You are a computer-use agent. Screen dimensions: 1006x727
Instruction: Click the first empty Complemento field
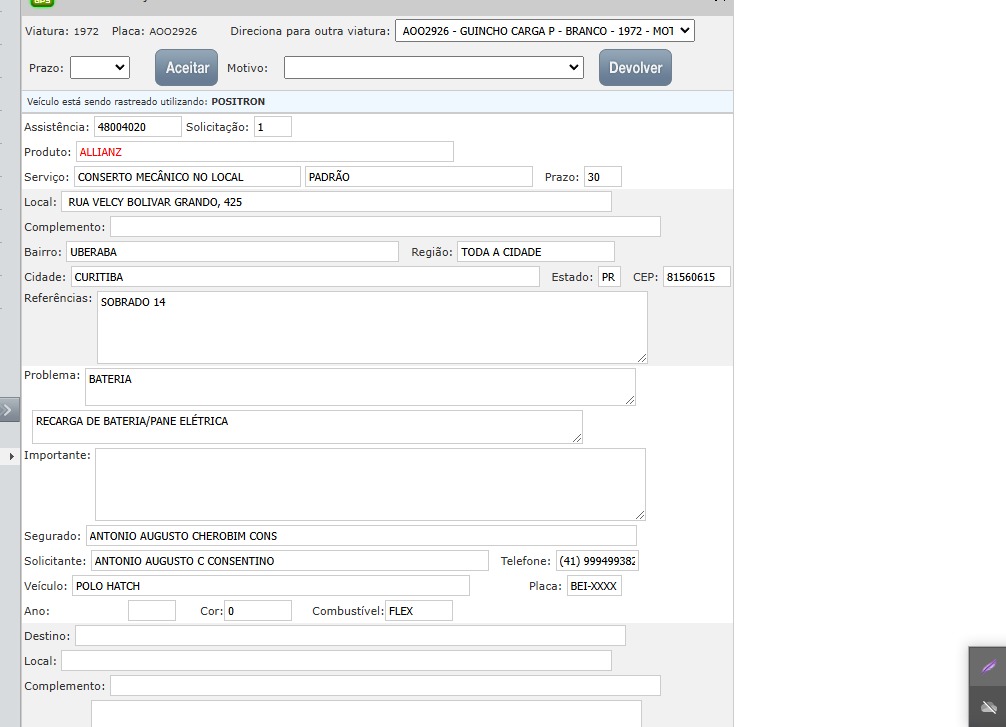(x=385, y=227)
